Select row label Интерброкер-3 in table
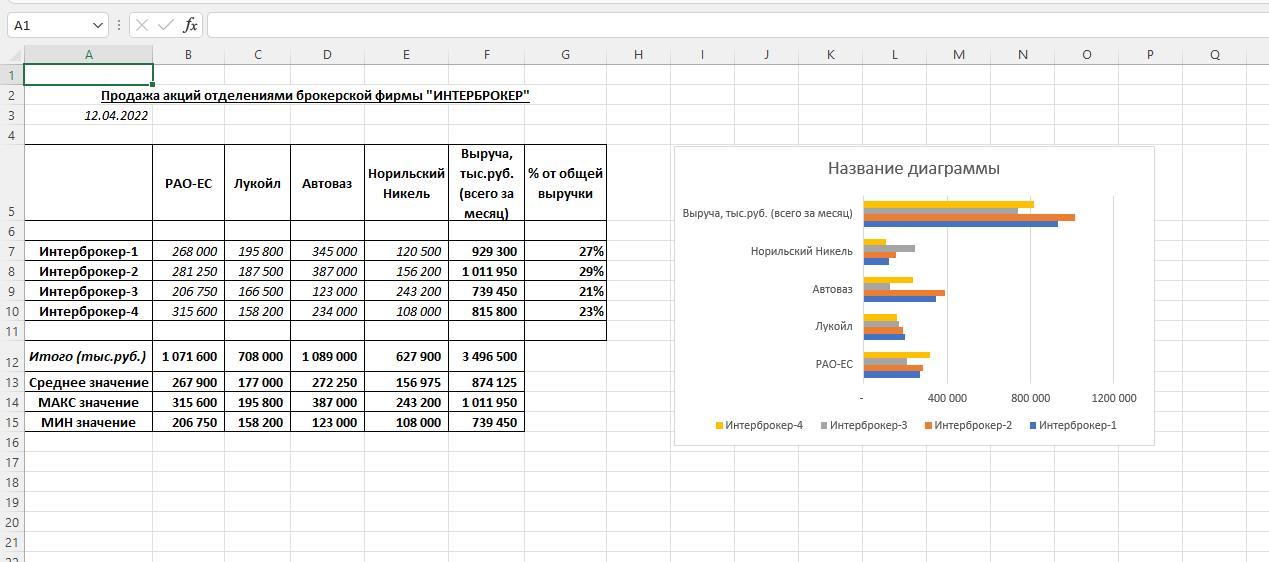 pos(88,291)
